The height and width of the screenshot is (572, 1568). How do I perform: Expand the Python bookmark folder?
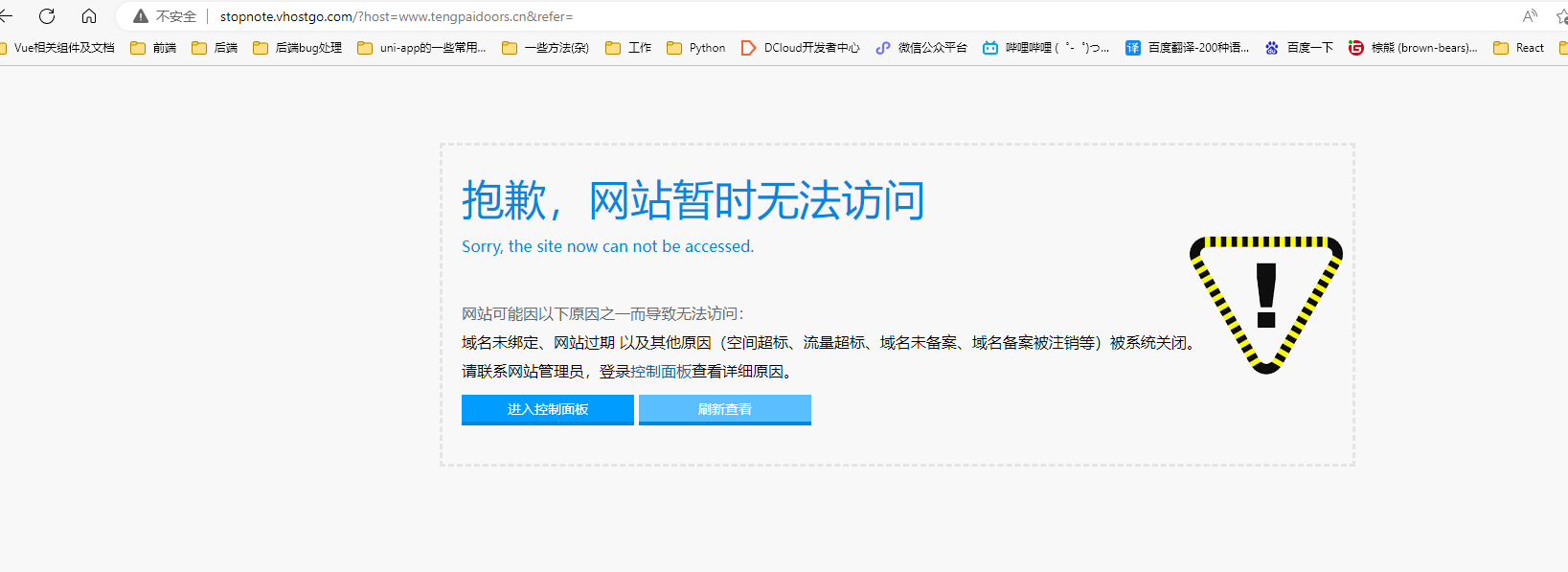coord(696,48)
